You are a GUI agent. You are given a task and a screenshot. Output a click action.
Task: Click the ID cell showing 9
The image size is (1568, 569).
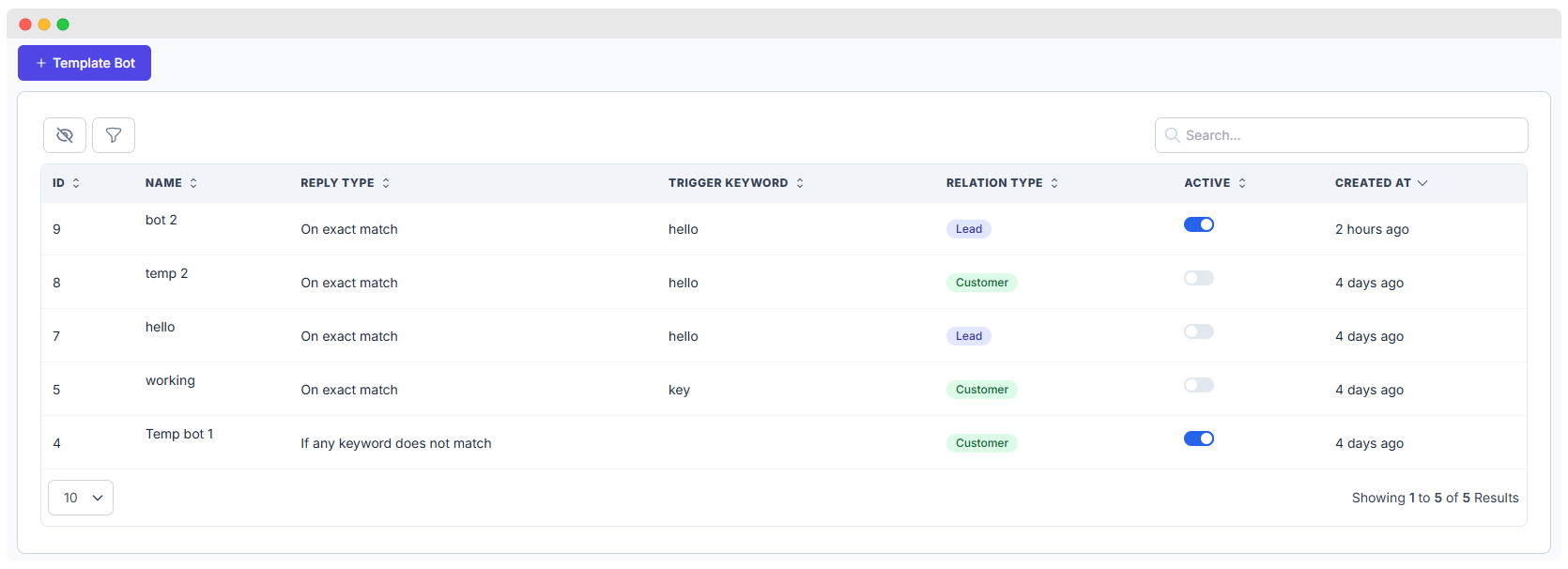[x=57, y=229]
